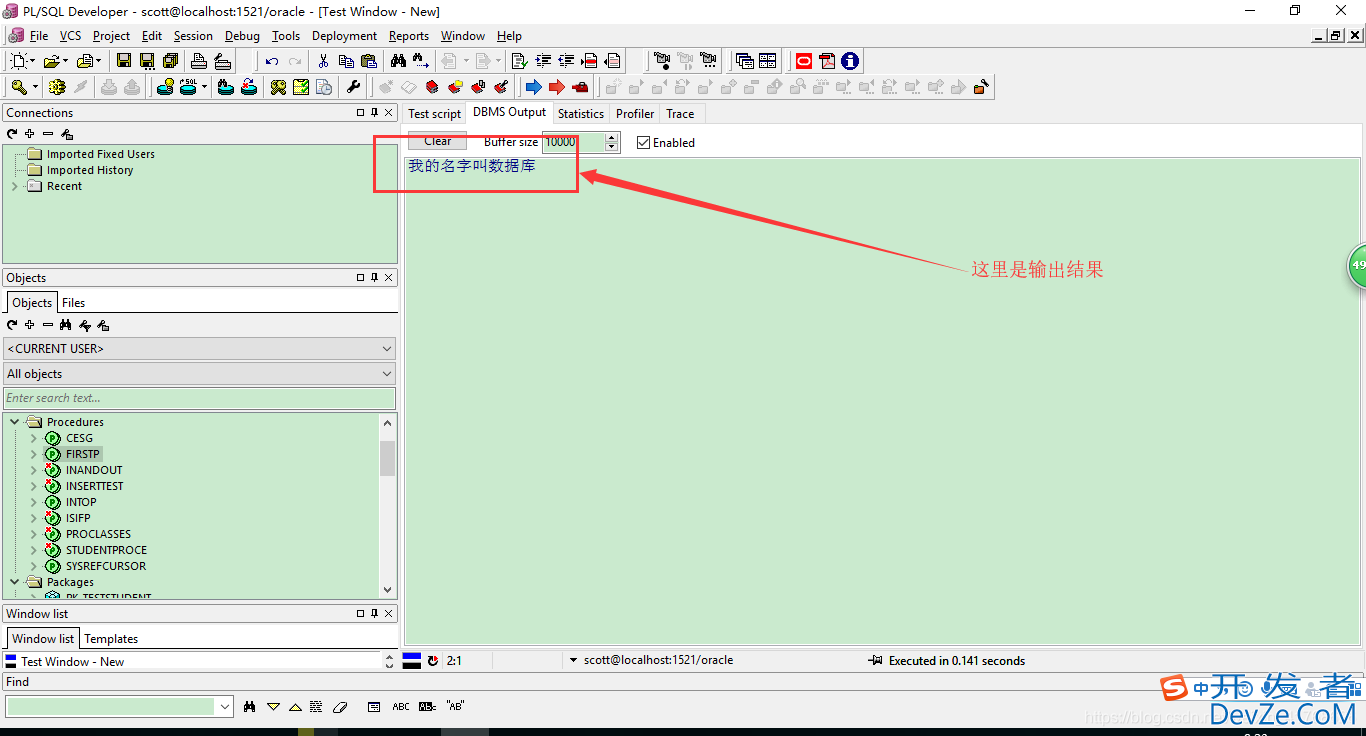The width and height of the screenshot is (1366, 736).
Task: Switch to the Profiler tab
Action: [x=635, y=114]
